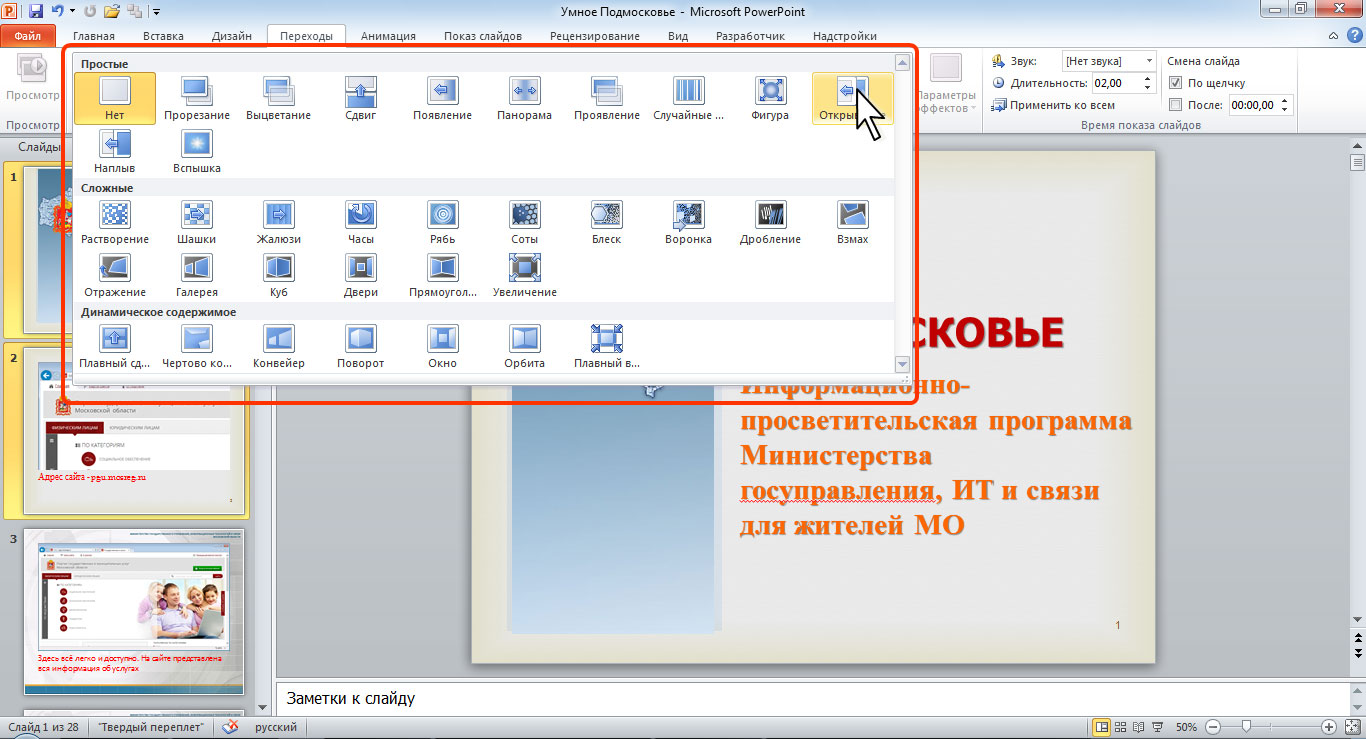Select the Вспышка transition

(196, 151)
